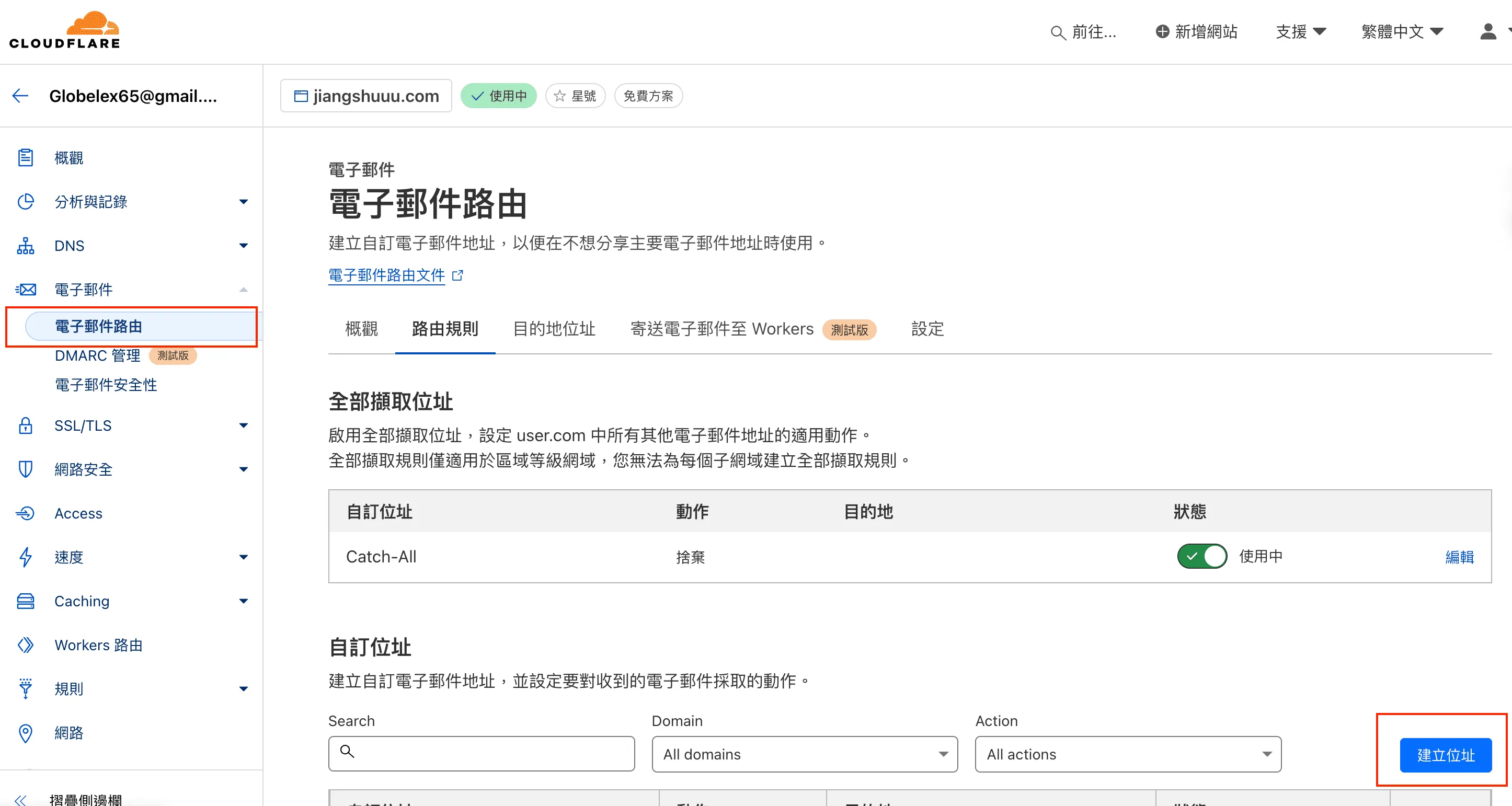Click the 網路安全 shield icon
Screen dimensions: 1512x806
pos(25,469)
